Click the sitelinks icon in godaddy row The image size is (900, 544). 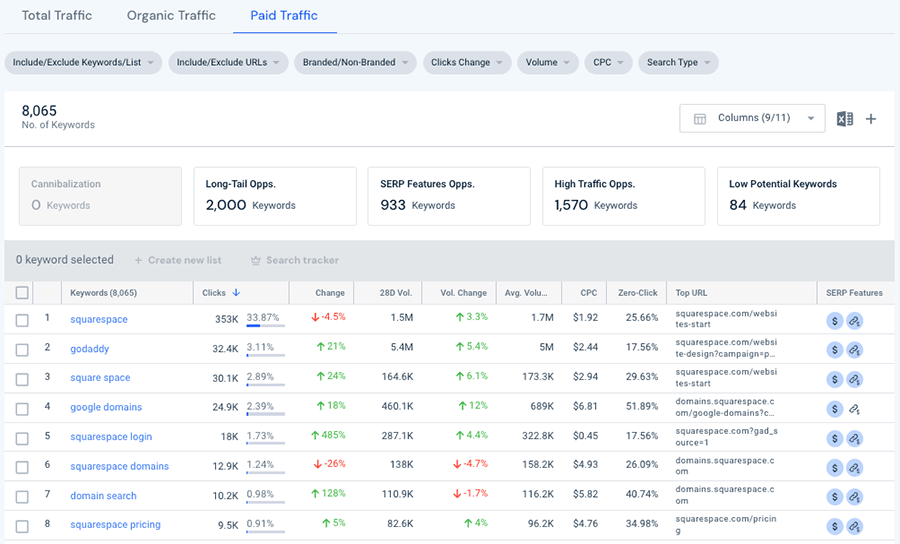pyautogui.click(x=855, y=350)
